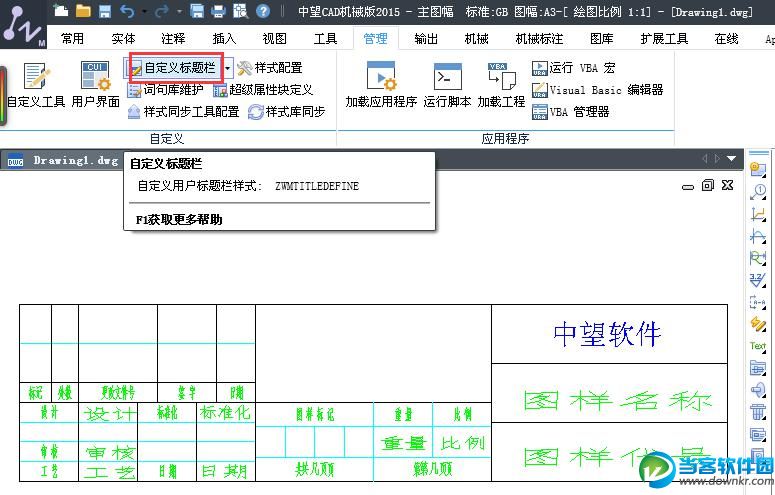The image size is (775, 495).
Task: Open the ZWCAD application logo menu
Action: (x=23, y=25)
